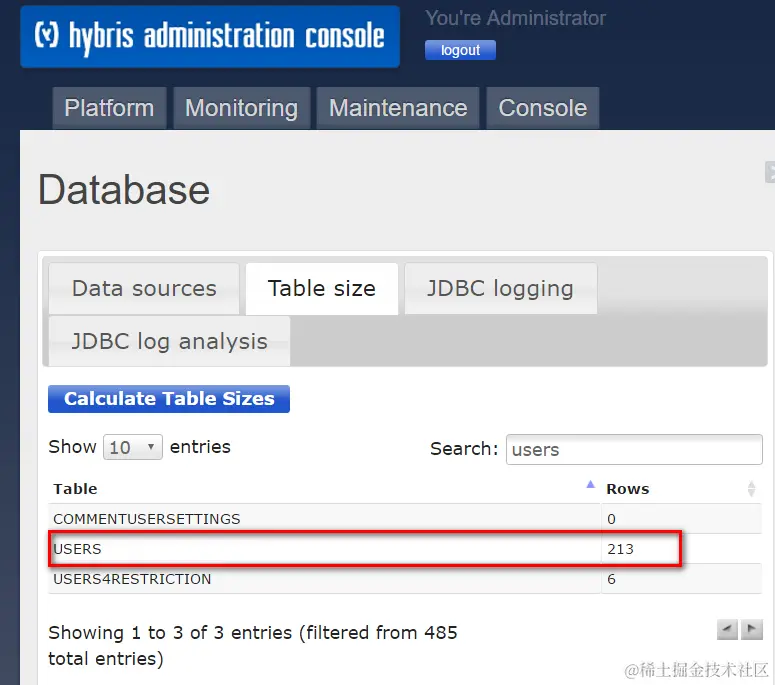Click the logout button
This screenshot has height=685, width=775.
coord(460,50)
